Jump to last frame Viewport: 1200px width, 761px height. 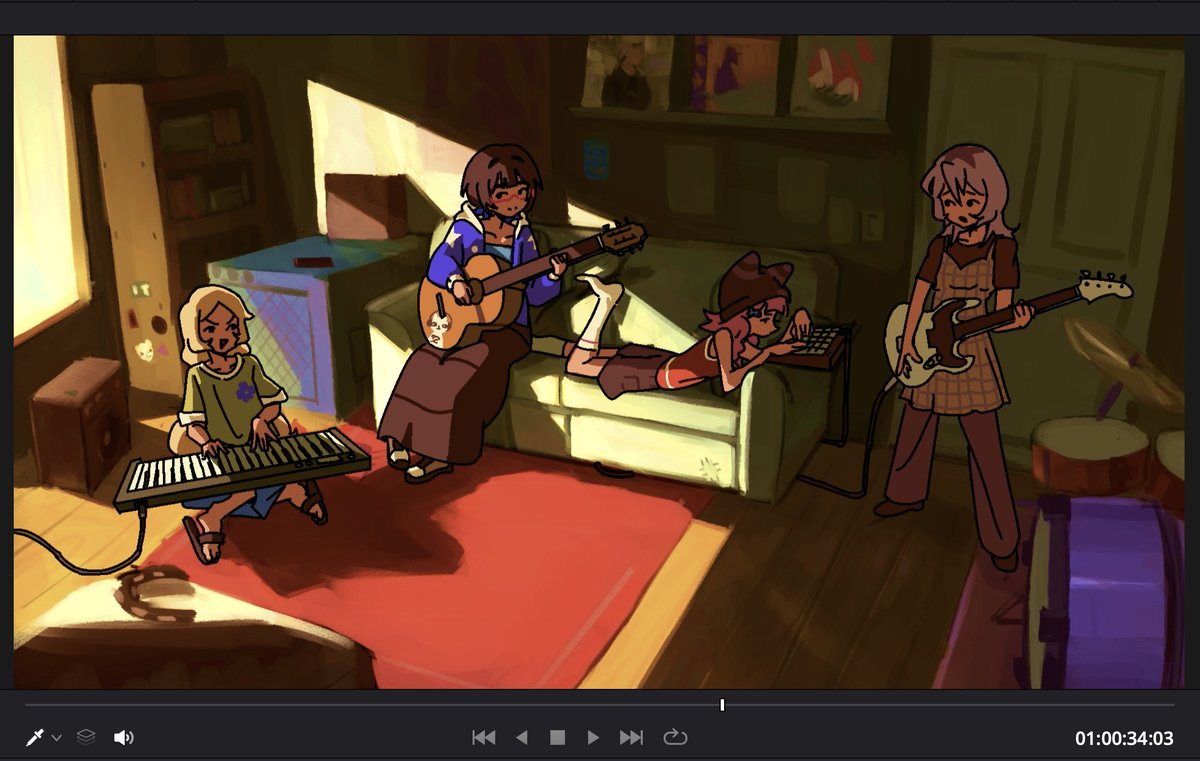coord(631,738)
